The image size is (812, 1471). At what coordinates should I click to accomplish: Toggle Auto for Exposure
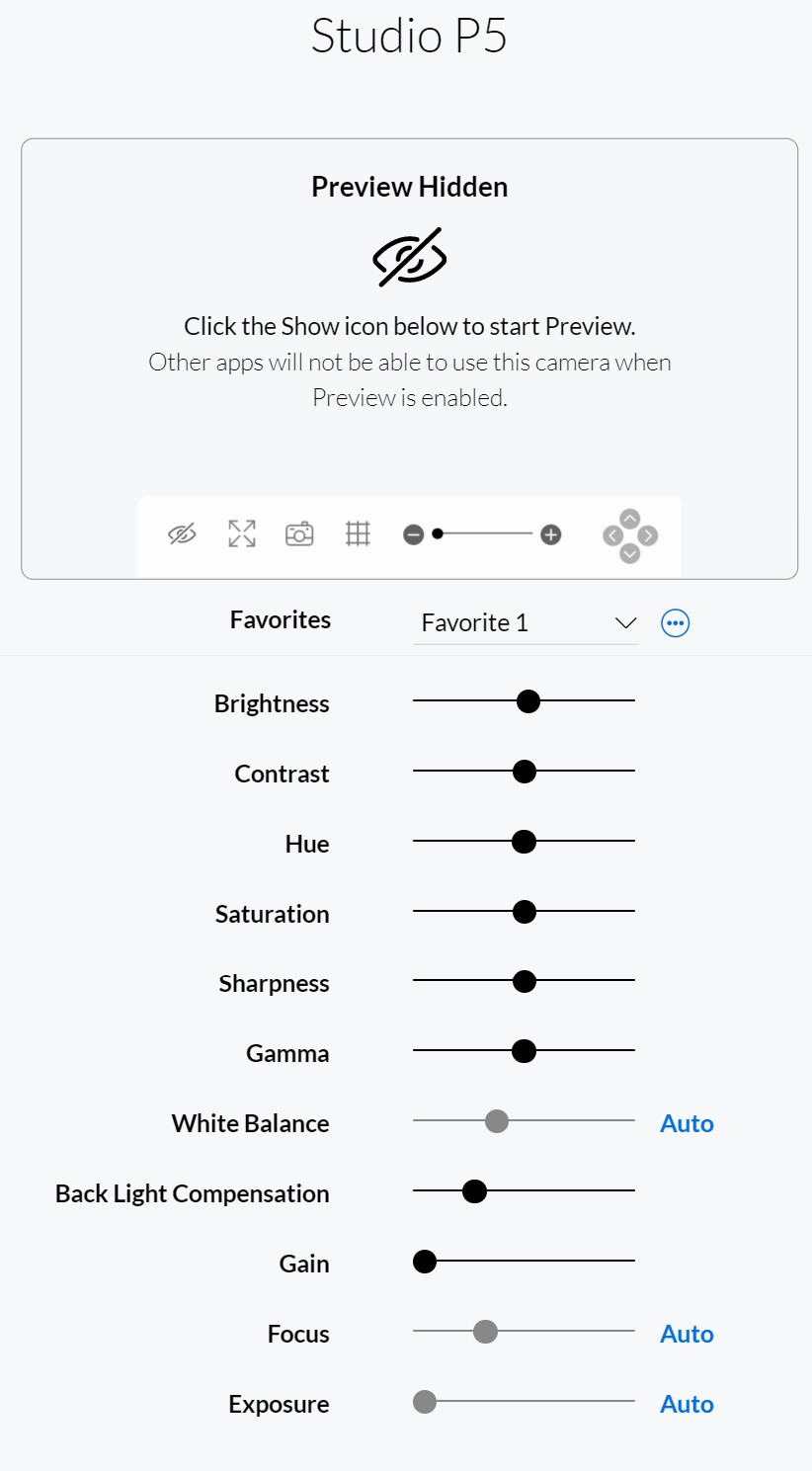coord(687,1404)
